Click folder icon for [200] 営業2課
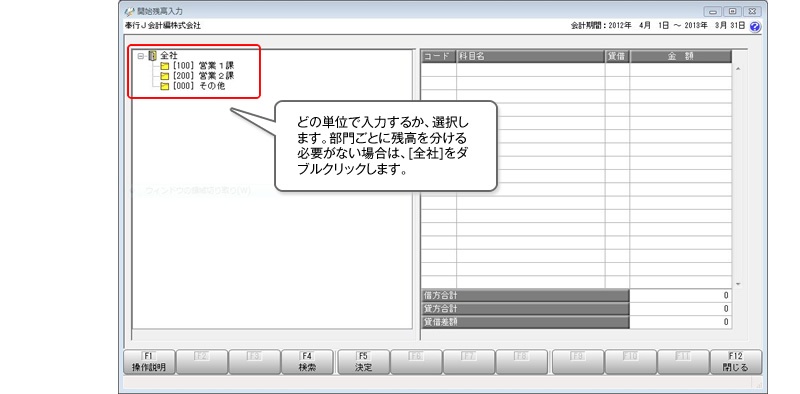800x394 pixels. coord(164,77)
